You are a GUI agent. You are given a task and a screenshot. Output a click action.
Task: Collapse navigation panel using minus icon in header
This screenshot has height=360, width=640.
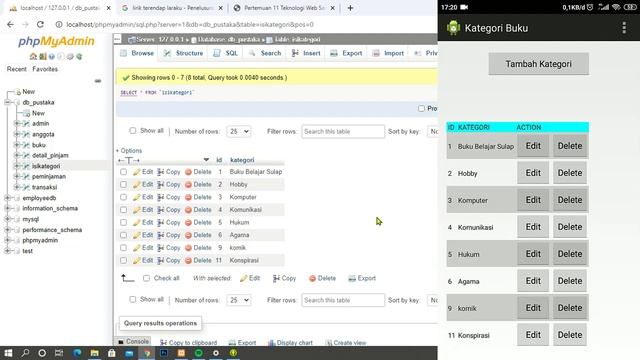[x=118, y=39]
